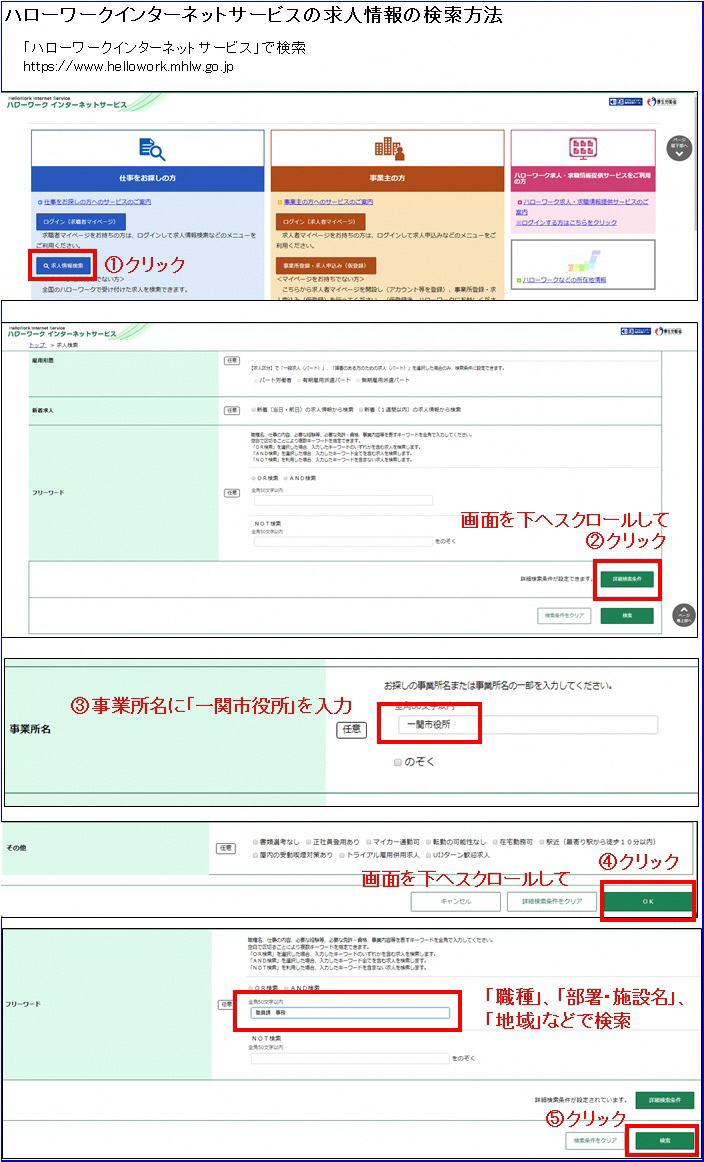
Task: Click the employer building icon
Action: point(388,150)
